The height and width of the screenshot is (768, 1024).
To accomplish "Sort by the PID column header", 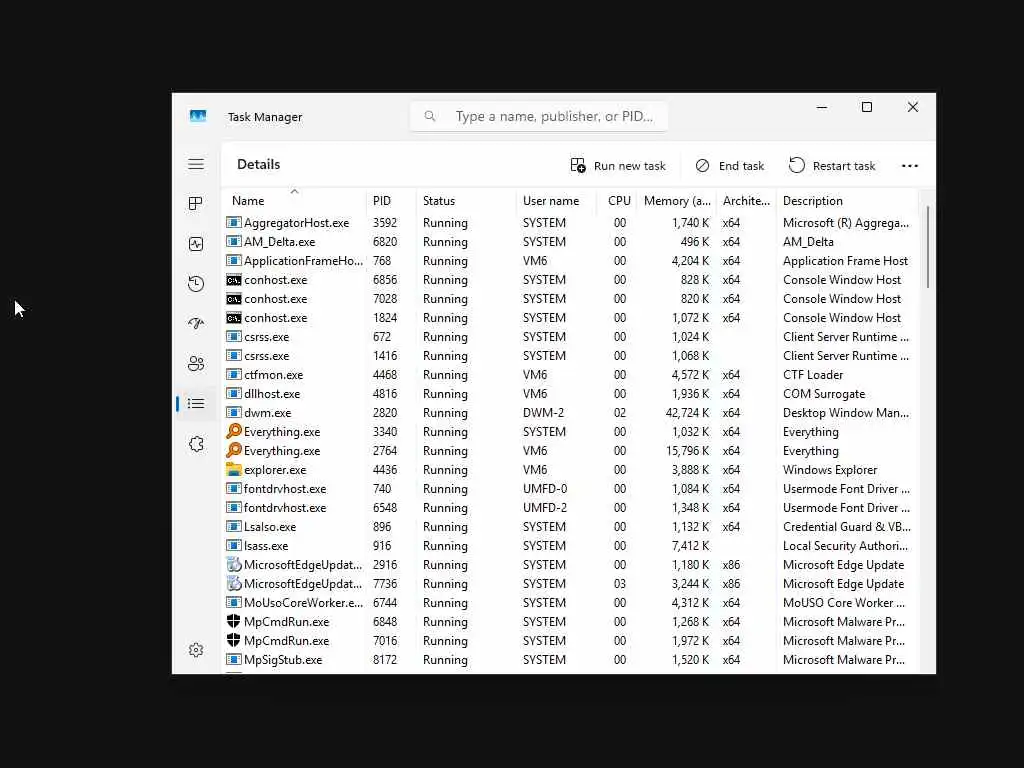I will [391, 200].
